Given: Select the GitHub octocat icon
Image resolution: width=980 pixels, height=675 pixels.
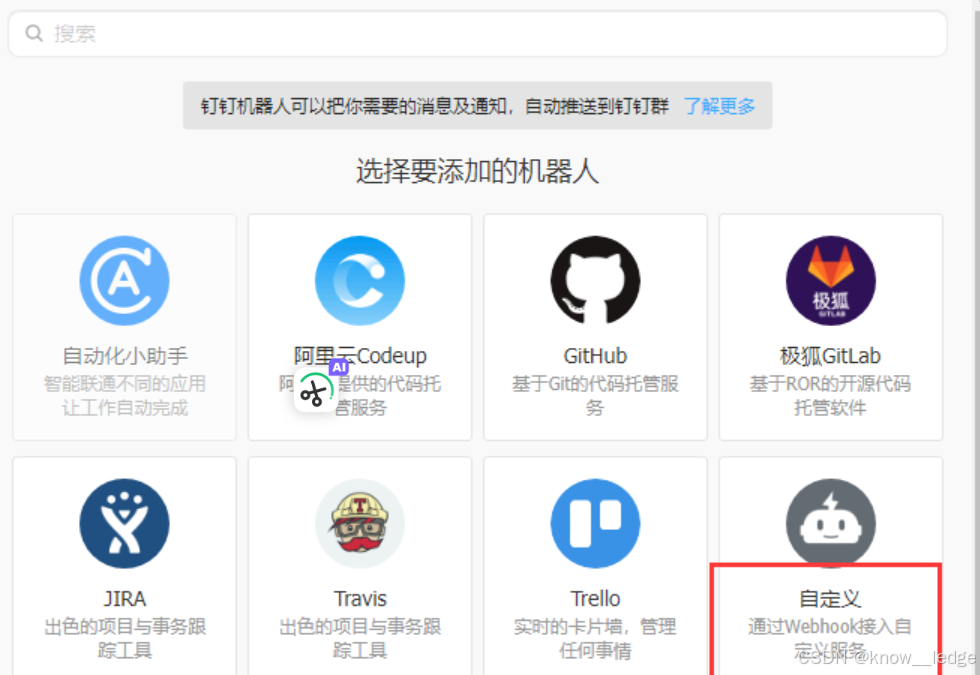Looking at the screenshot, I should (595, 281).
